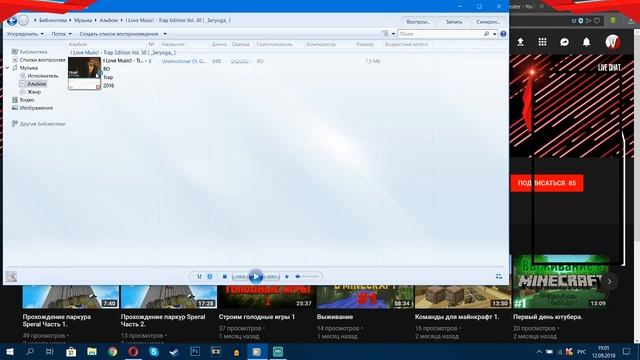This screenshot has height=360, width=640.
Task: Select Библиотека in the navigation tree
Action: (x=30, y=52)
